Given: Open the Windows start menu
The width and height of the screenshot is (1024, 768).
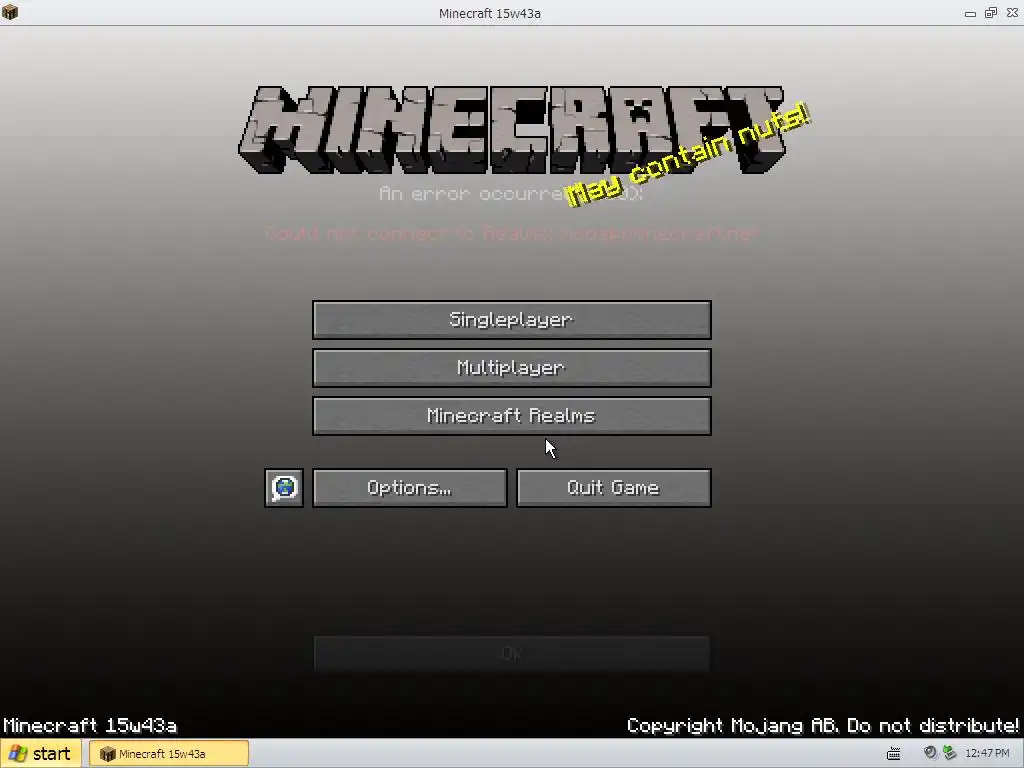Looking at the screenshot, I should (x=40, y=754).
